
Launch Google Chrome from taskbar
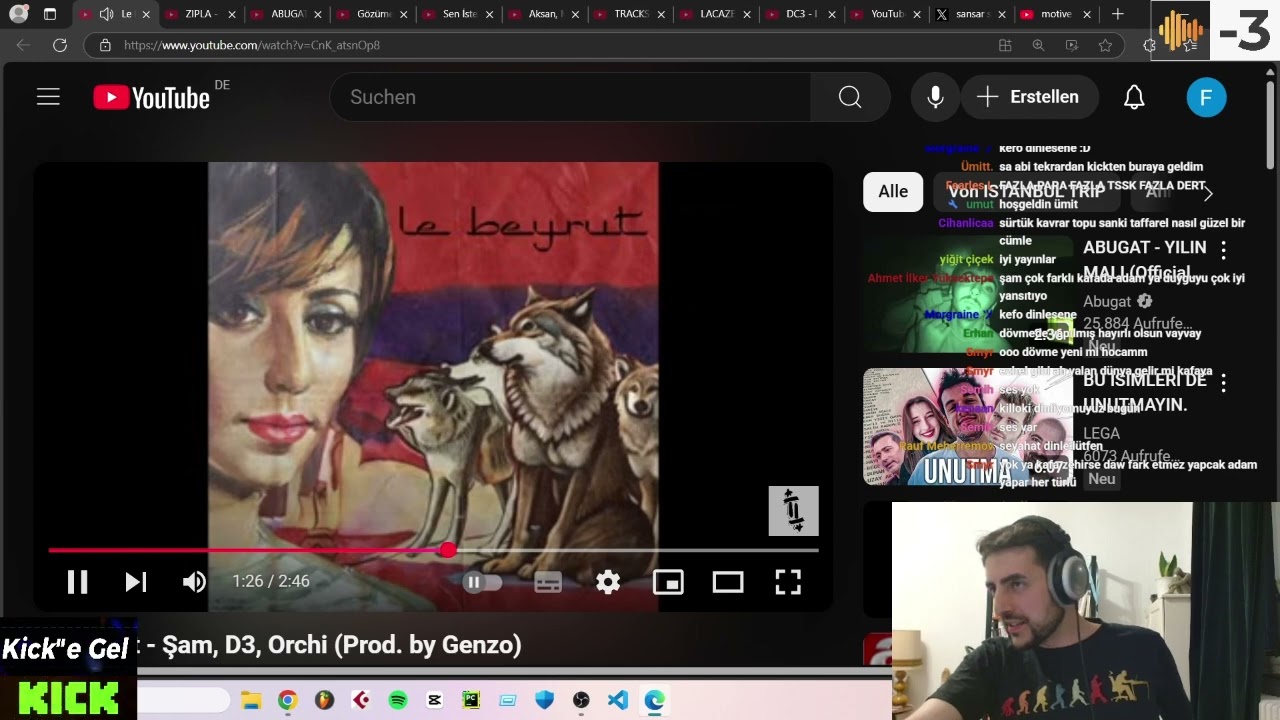click(x=287, y=700)
